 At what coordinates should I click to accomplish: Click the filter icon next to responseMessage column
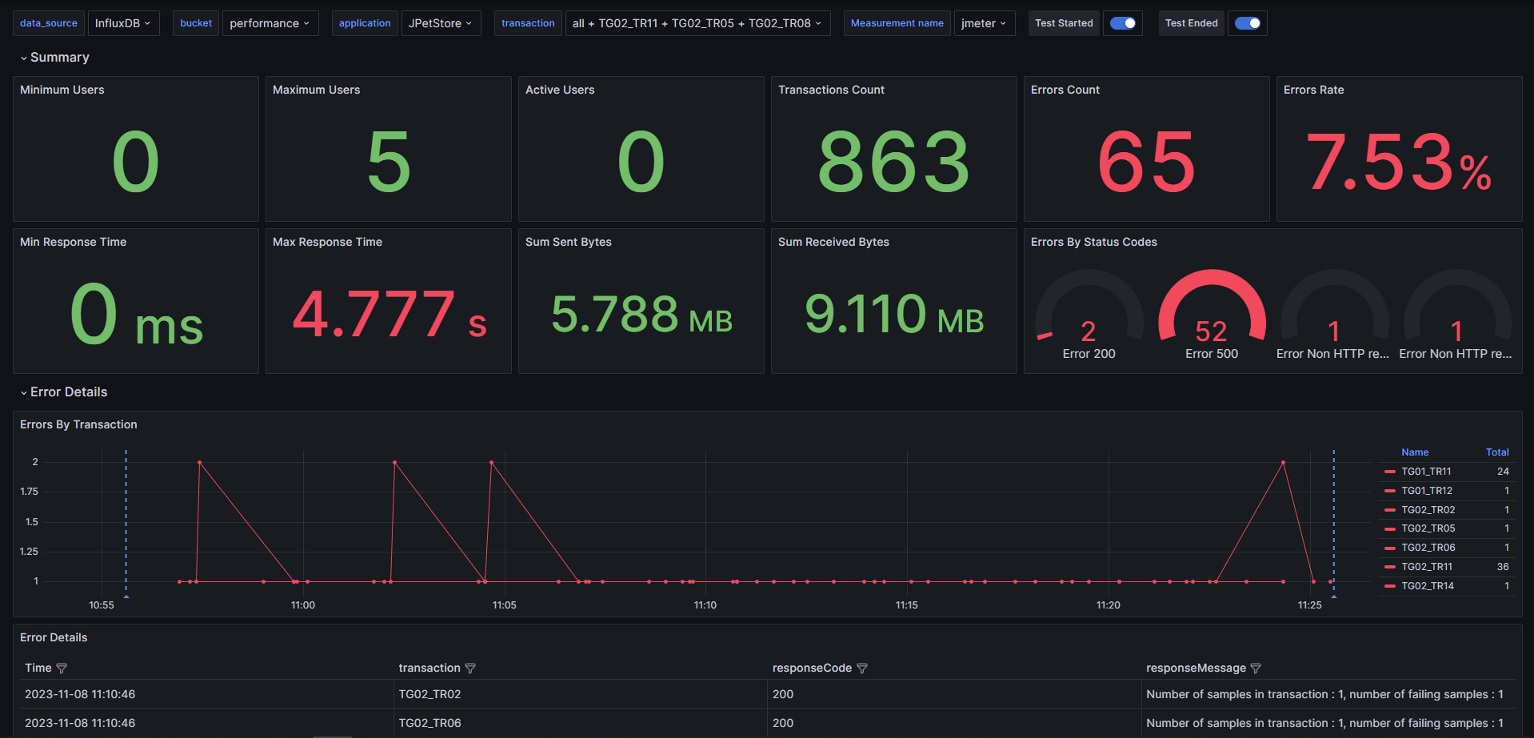click(x=1256, y=668)
